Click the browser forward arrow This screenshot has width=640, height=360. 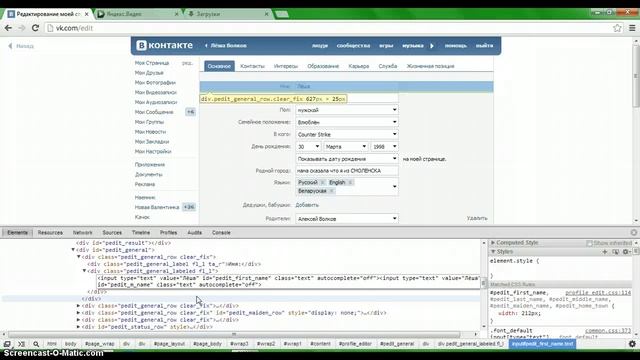[x=22, y=28]
